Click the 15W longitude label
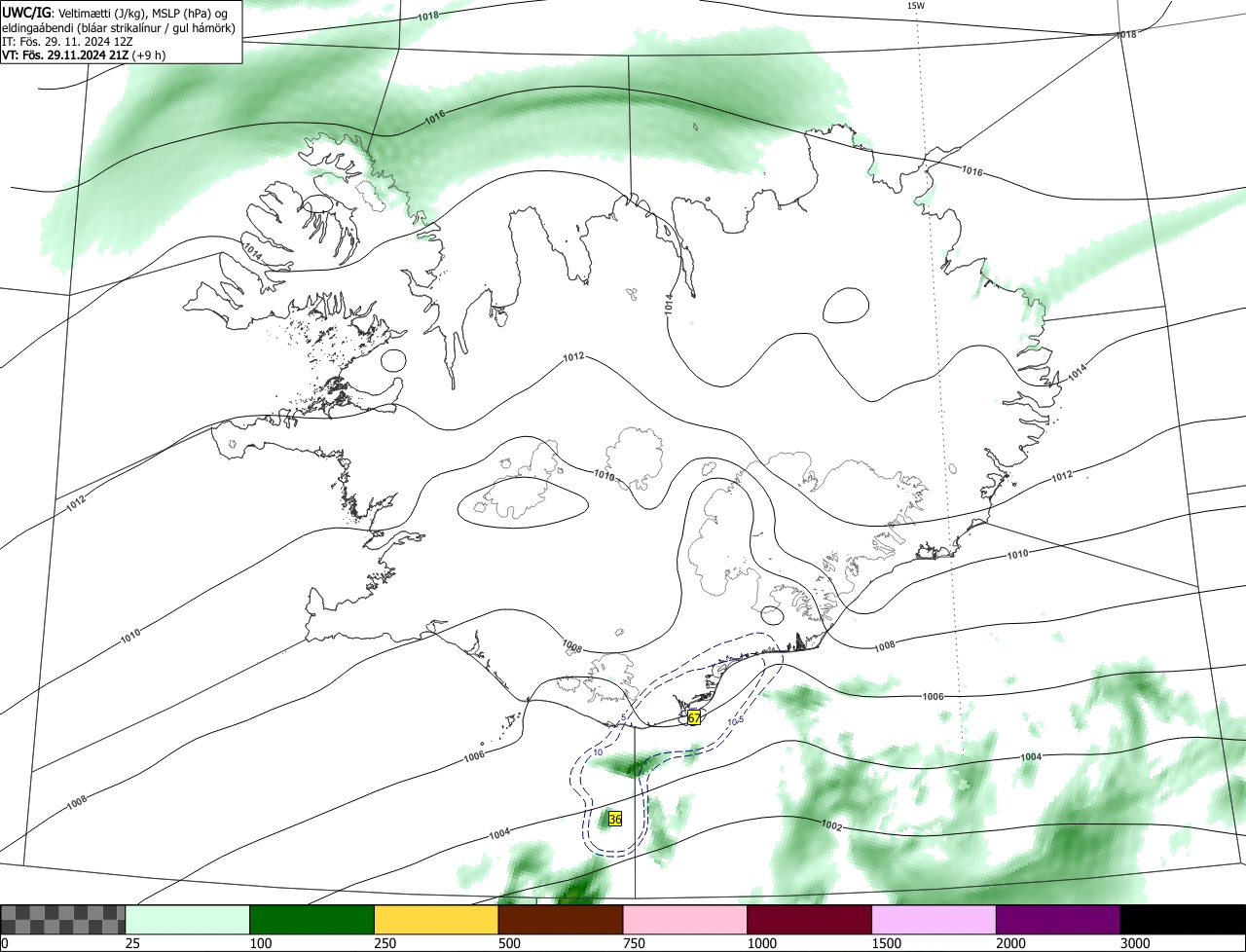Viewport: 1246px width, 952px height. pyautogui.click(x=915, y=6)
